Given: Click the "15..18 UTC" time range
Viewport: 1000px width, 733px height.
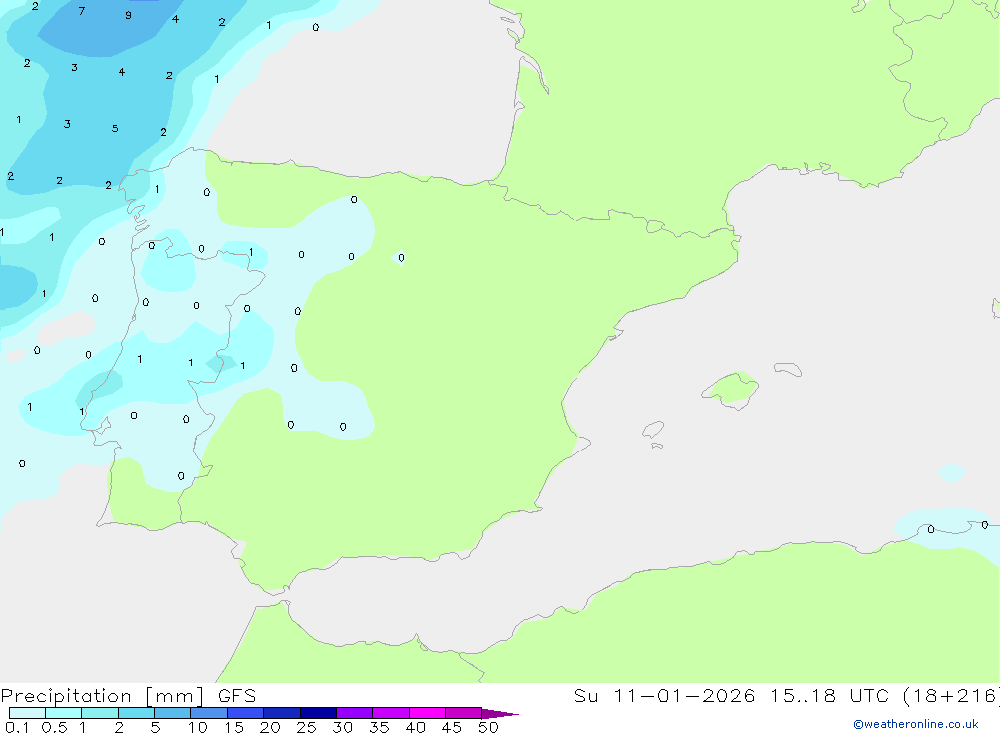Looking at the screenshot, I should click(x=829, y=695).
